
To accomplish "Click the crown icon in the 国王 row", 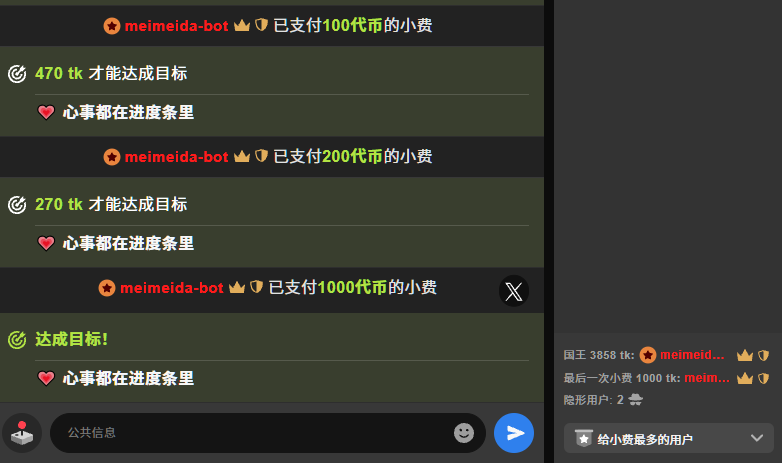I will coord(745,355).
